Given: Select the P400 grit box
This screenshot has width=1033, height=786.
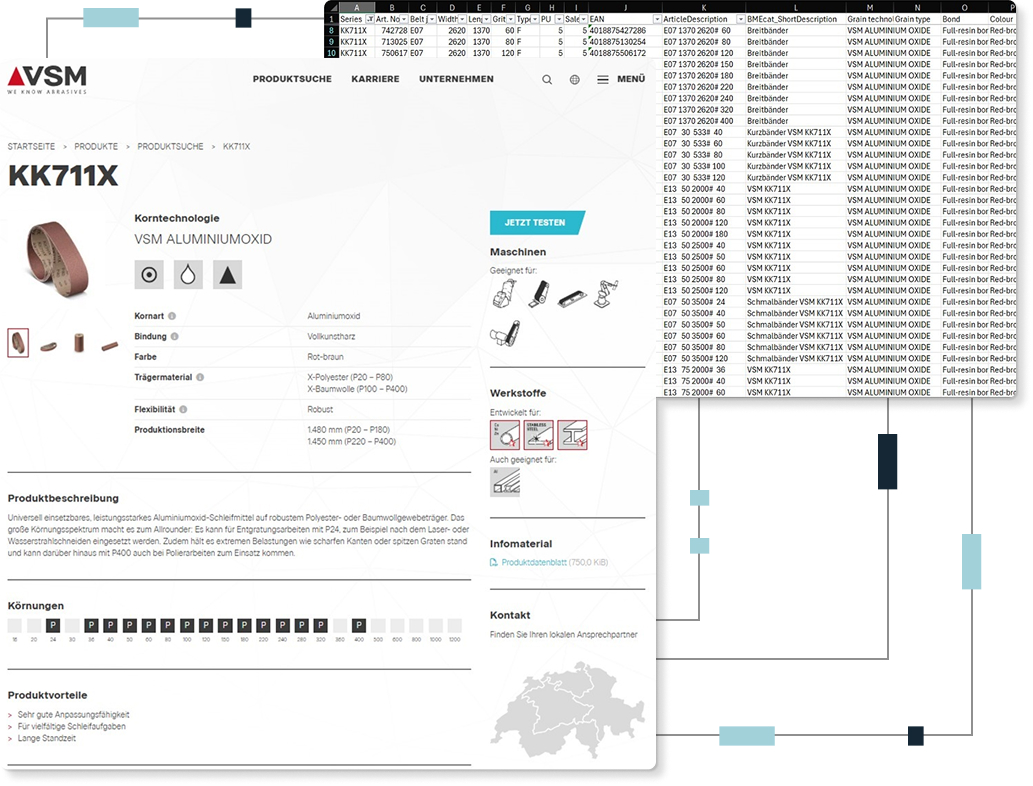Looking at the screenshot, I should [x=359, y=625].
